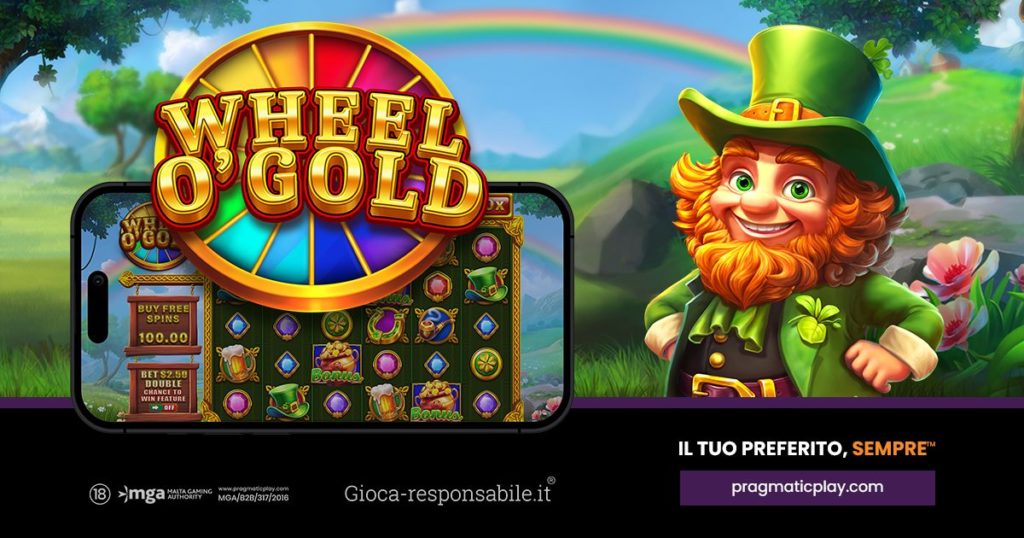The width and height of the screenshot is (1024, 538).
Task: Select the lucky horseshoe slot symbol
Action: coord(387,326)
